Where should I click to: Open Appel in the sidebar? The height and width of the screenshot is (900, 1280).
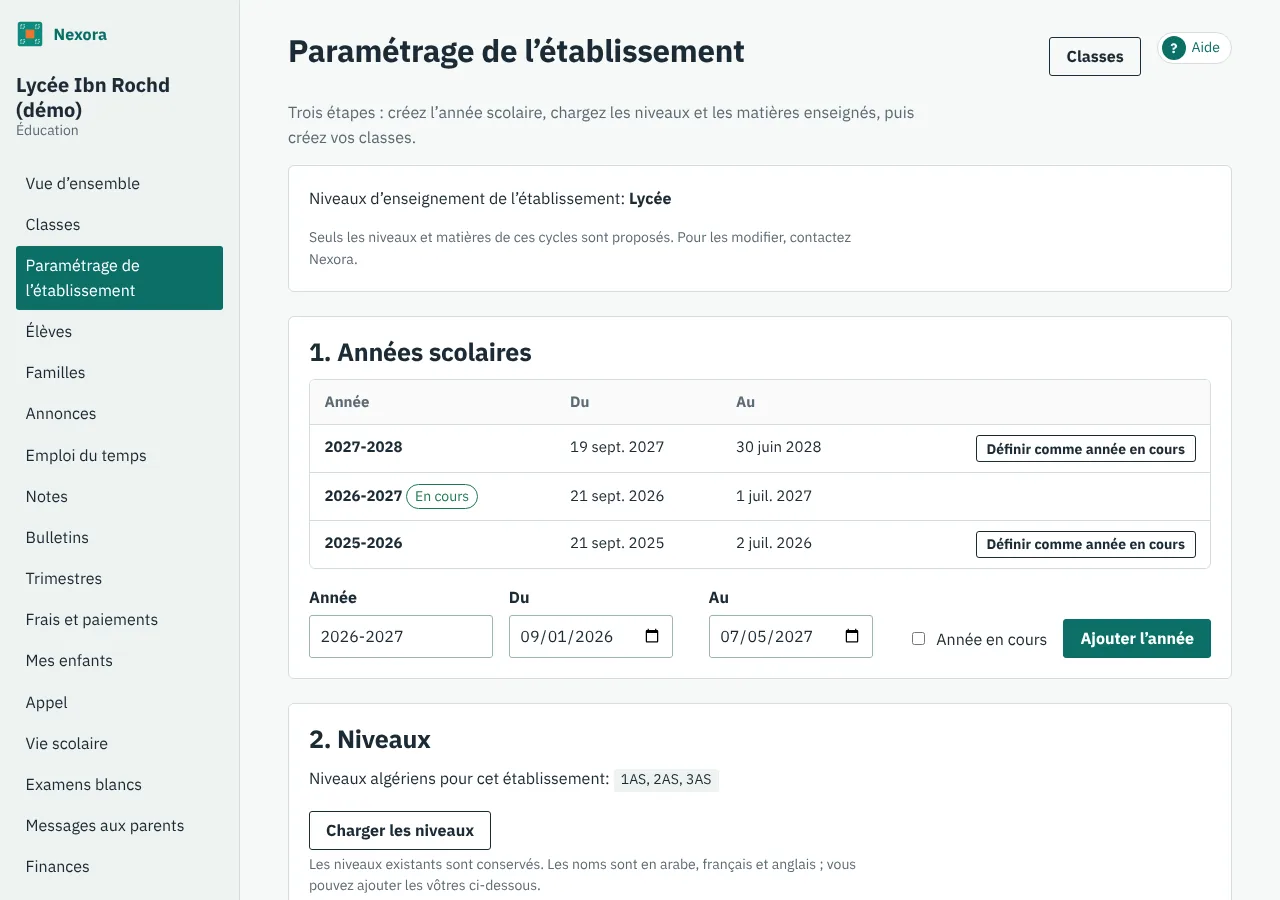(x=119, y=702)
